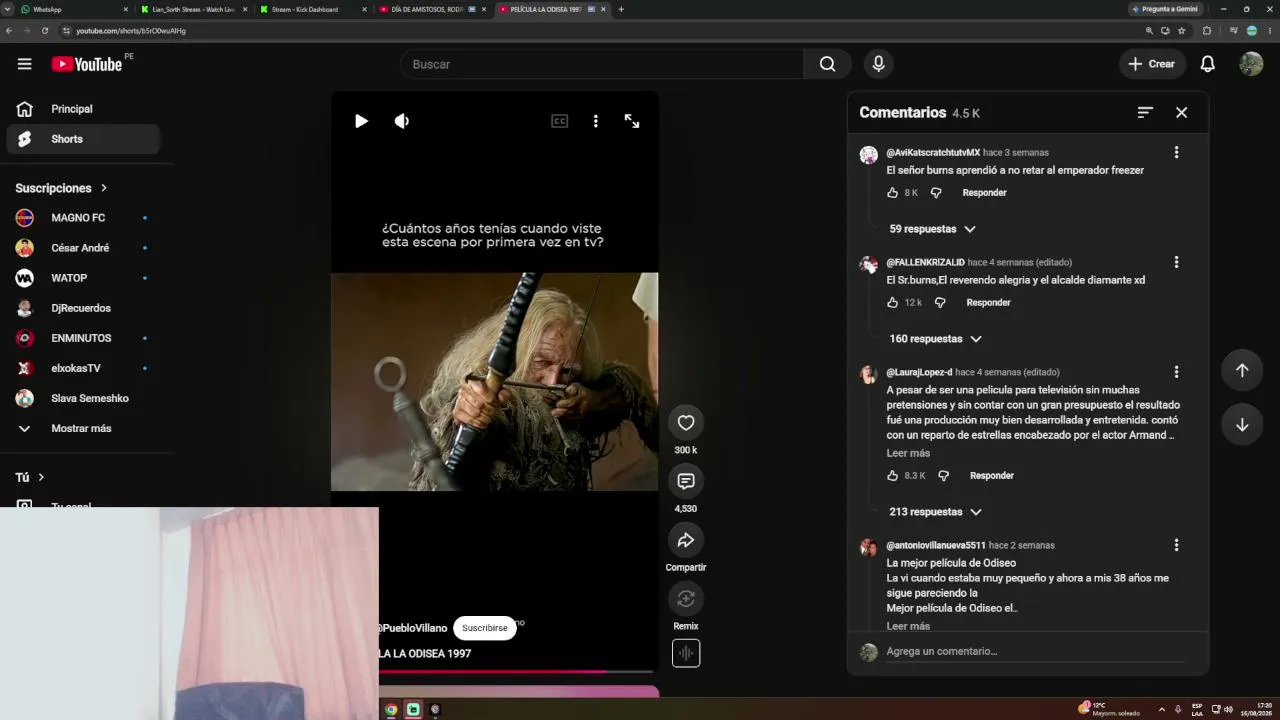The width and height of the screenshot is (1280, 720).
Task: Mute the Short's volume
Action: (402, 121)
